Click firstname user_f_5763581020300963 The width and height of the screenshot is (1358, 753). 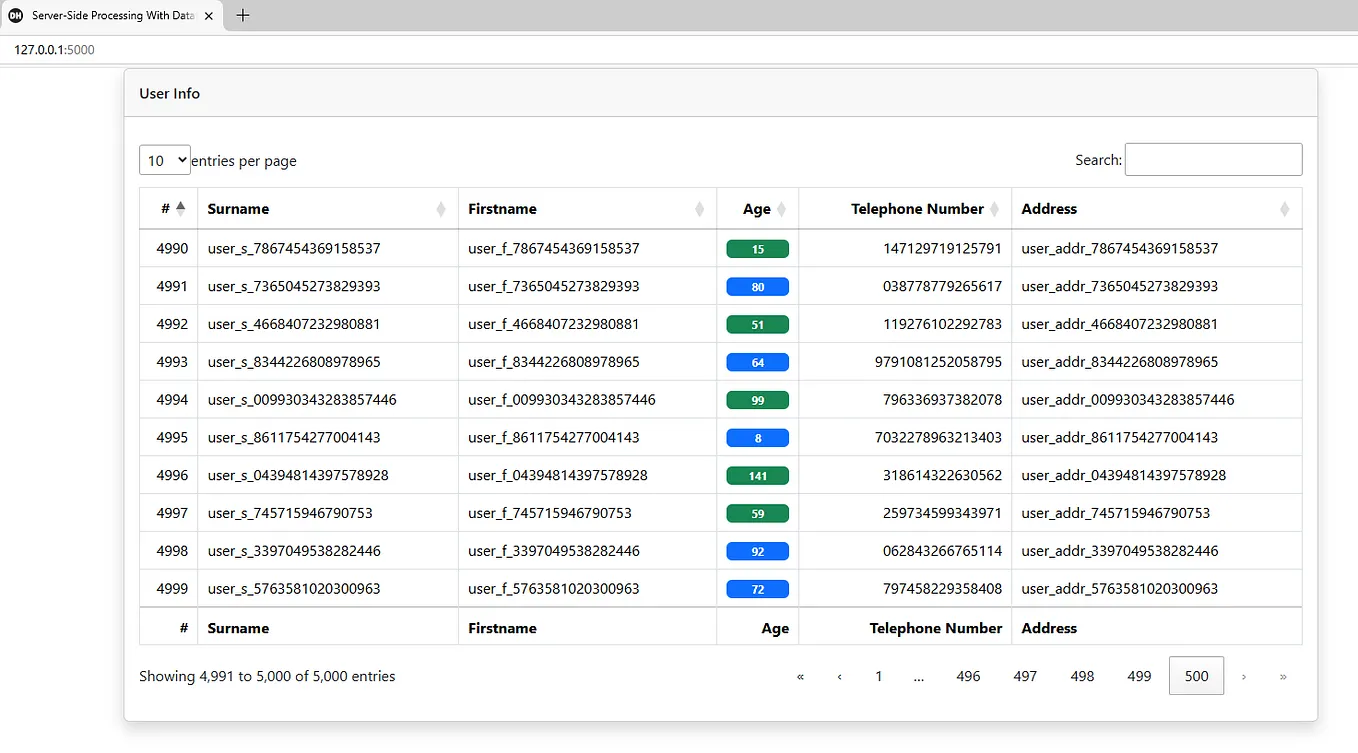554,588
